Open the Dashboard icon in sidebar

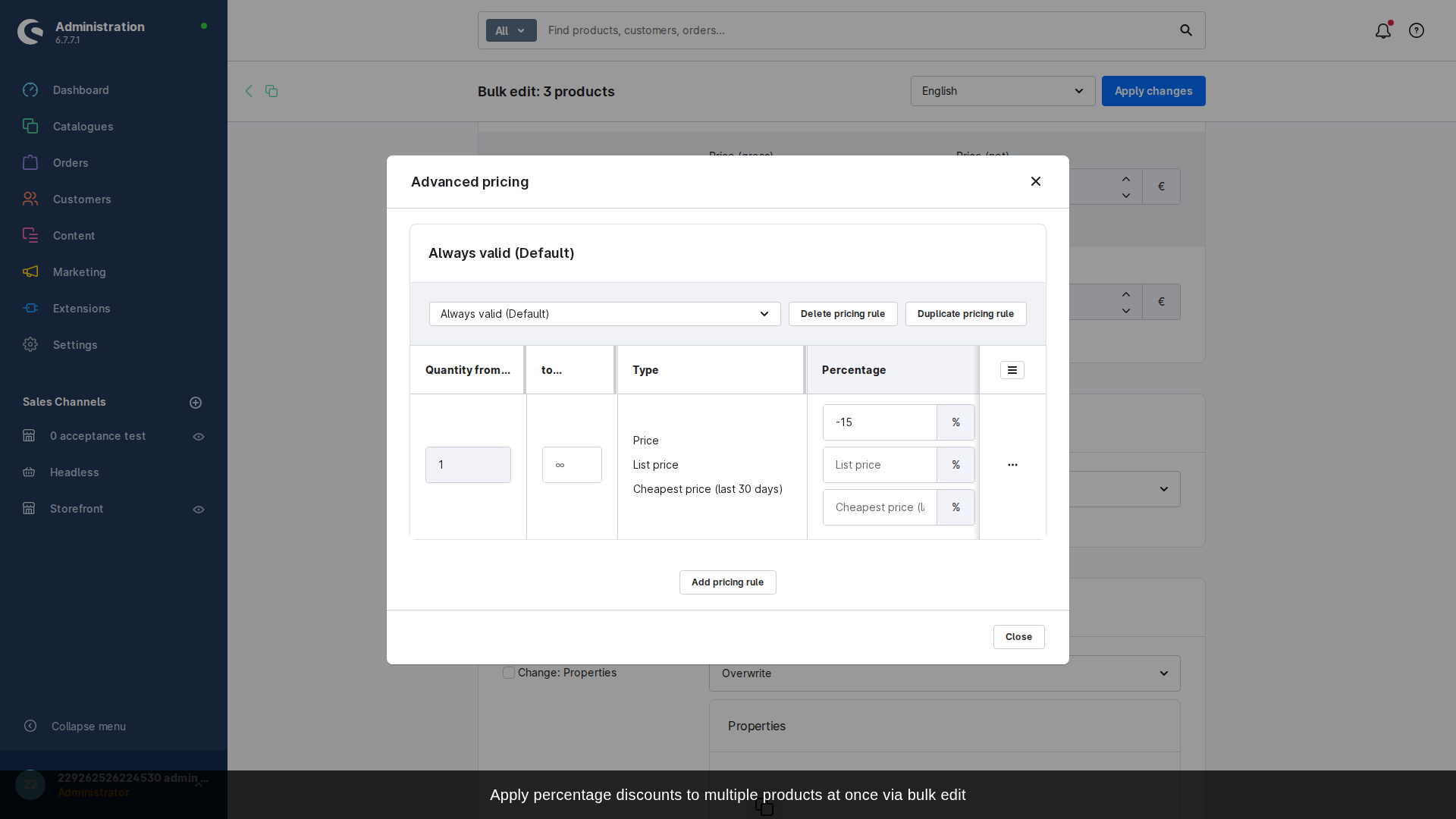(x=30, y=90)
